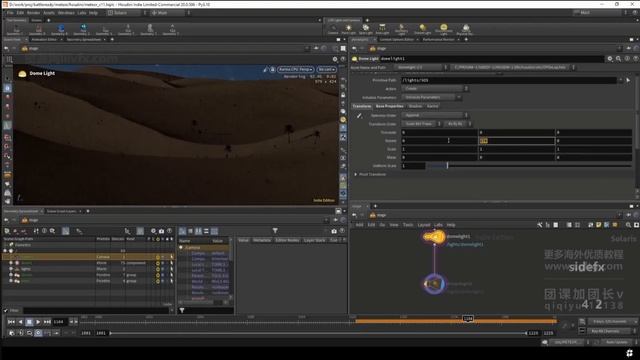Jump to first frame playback button
This screenshot has height=360, width=640.
coord(11,322)
